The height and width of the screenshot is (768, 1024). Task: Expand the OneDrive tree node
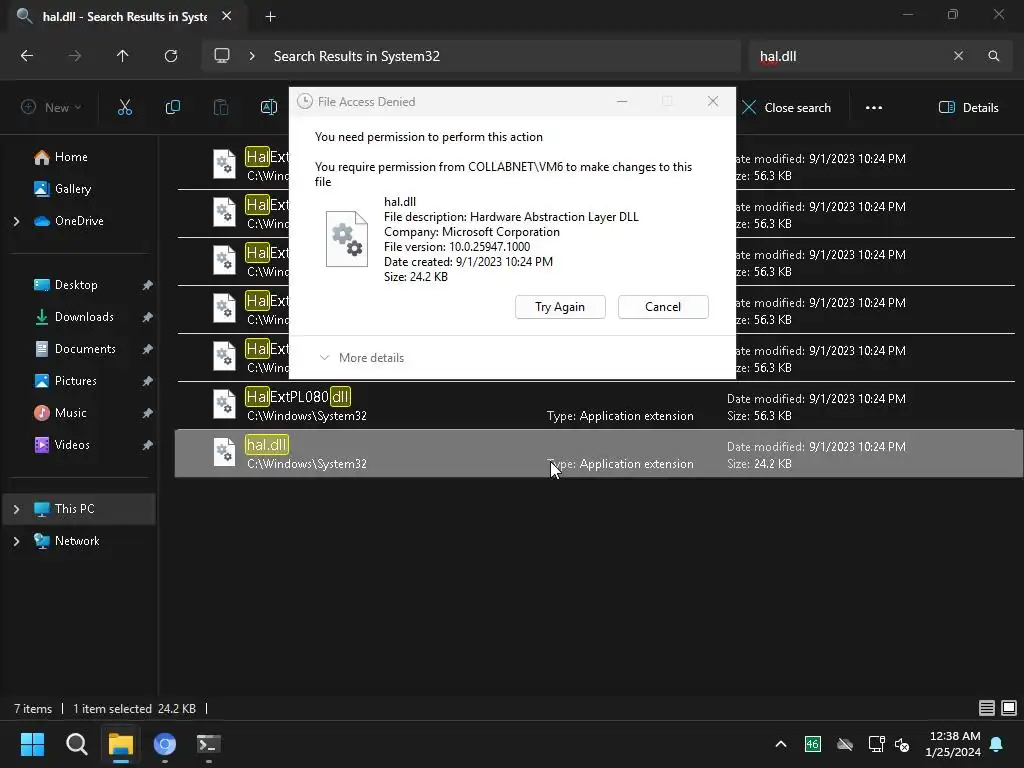(x=16, y=221)
